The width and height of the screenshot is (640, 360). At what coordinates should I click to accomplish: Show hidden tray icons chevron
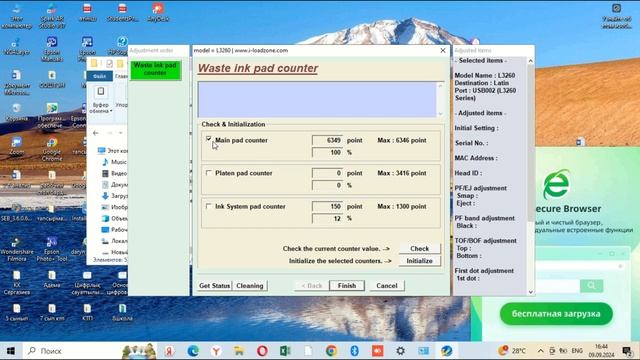(x=540, y=351)
